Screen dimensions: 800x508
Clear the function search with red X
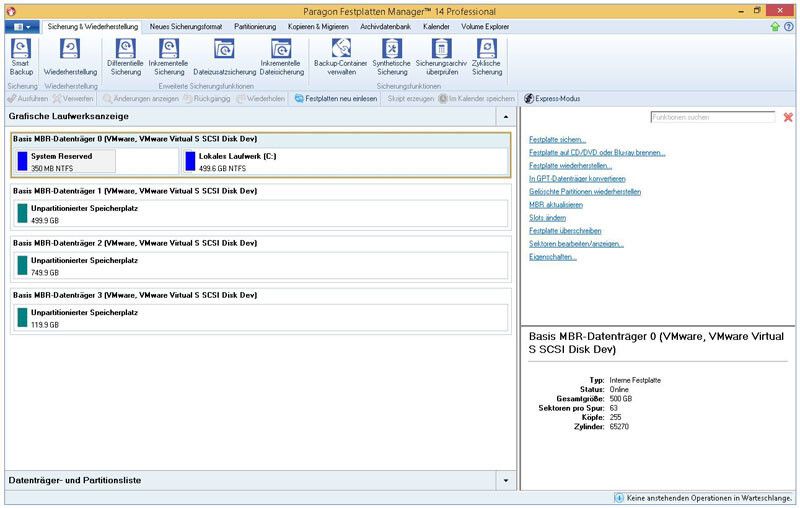788,117
